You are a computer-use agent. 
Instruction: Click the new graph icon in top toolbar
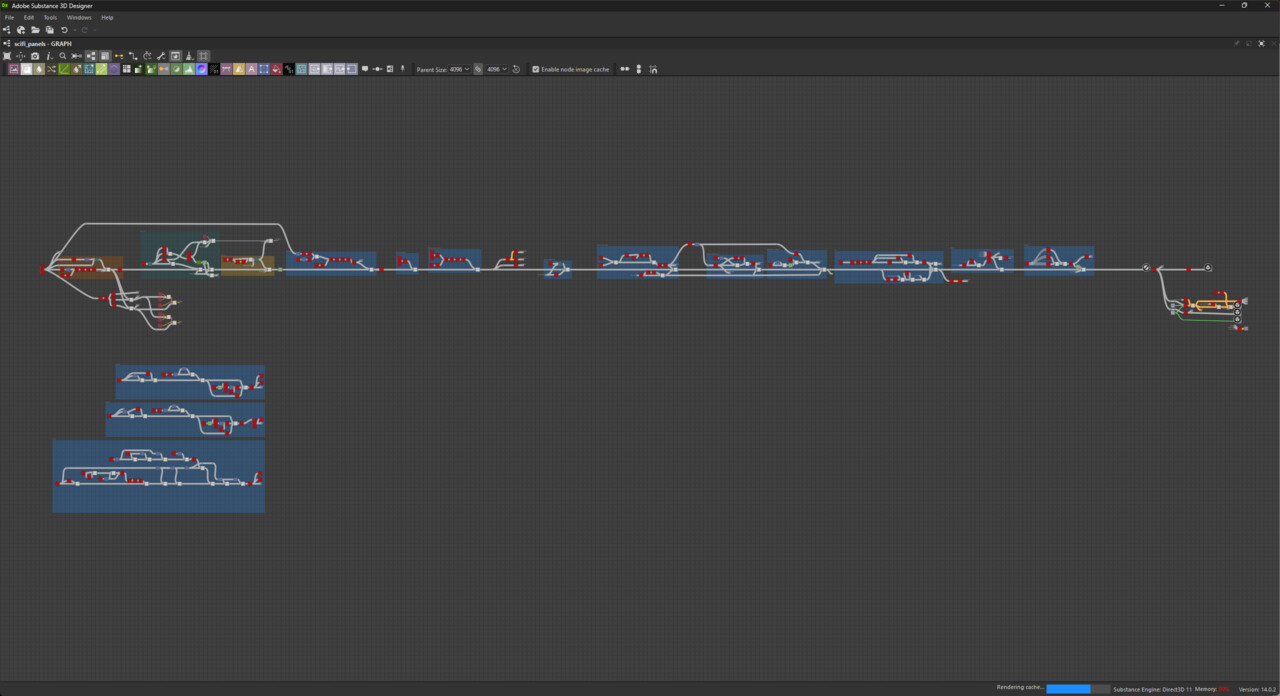[x=6, y=30]
